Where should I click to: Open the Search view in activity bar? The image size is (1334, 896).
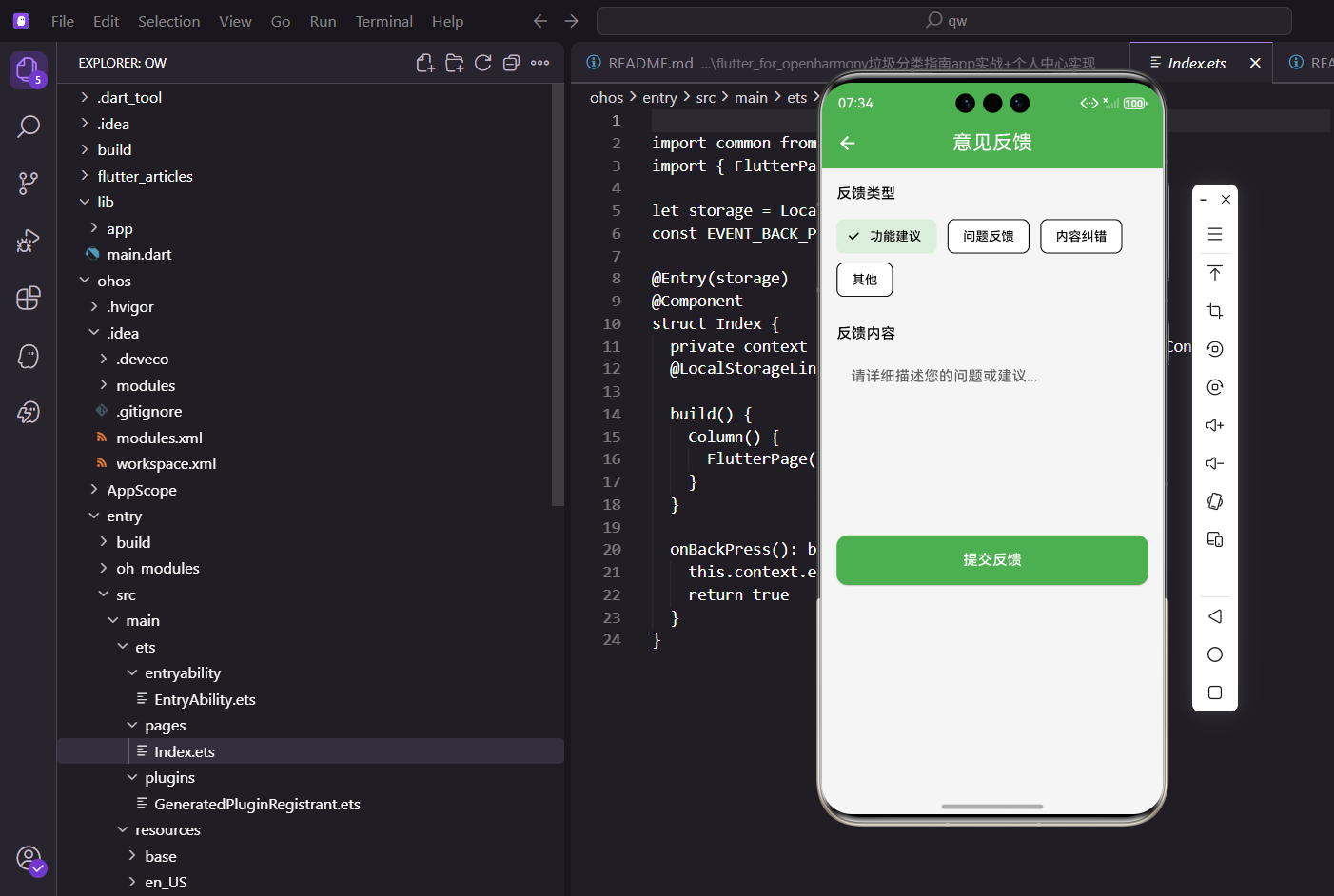coord(29,126)
